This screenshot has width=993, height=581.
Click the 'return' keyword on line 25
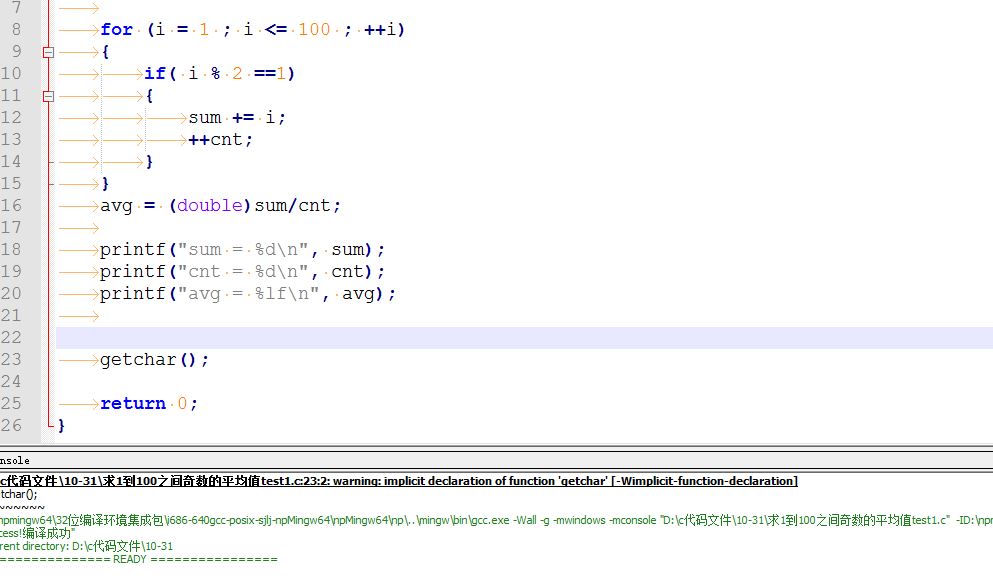(x=133, y=404)
